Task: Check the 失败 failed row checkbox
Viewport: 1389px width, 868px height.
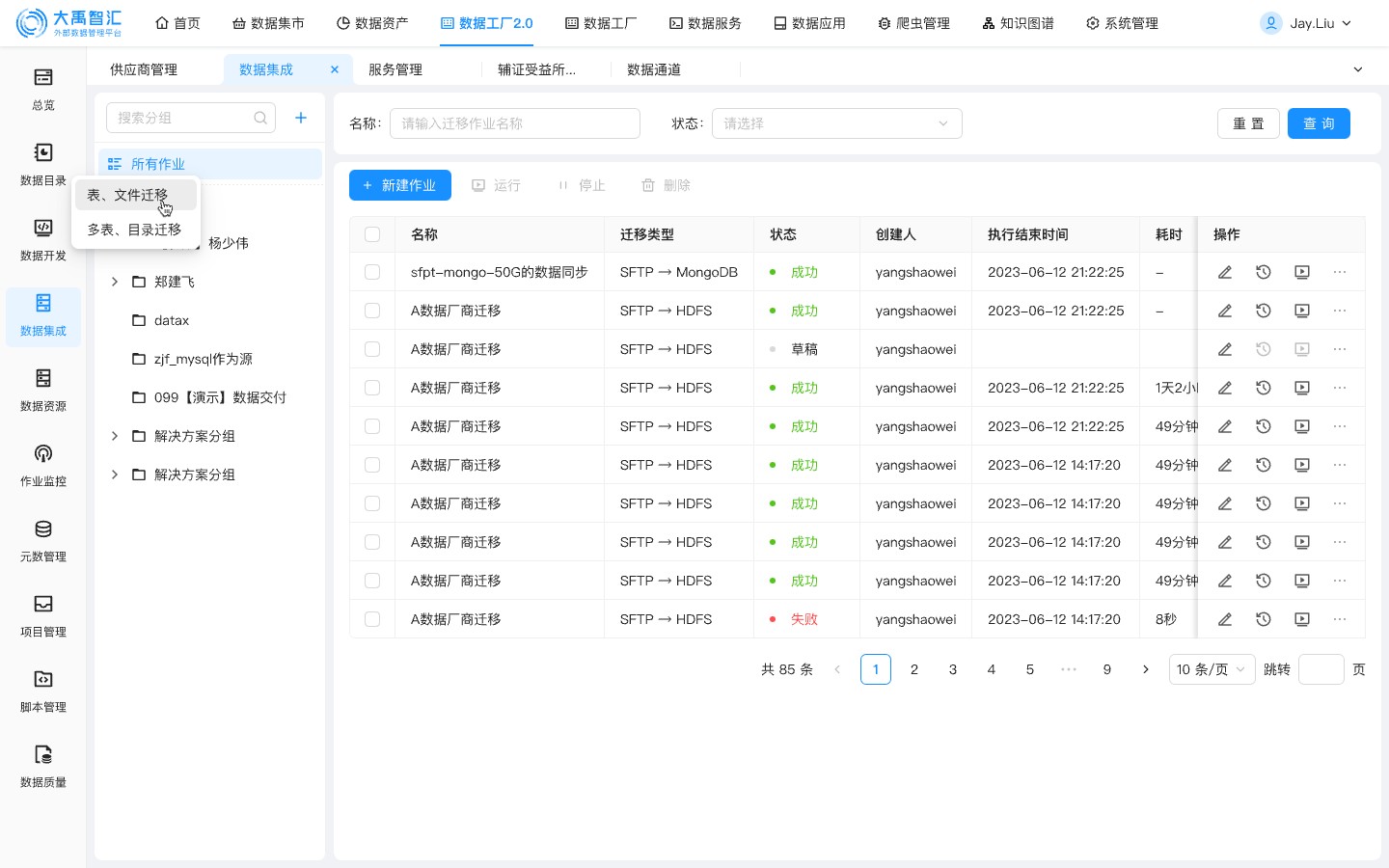Action: 372,619
